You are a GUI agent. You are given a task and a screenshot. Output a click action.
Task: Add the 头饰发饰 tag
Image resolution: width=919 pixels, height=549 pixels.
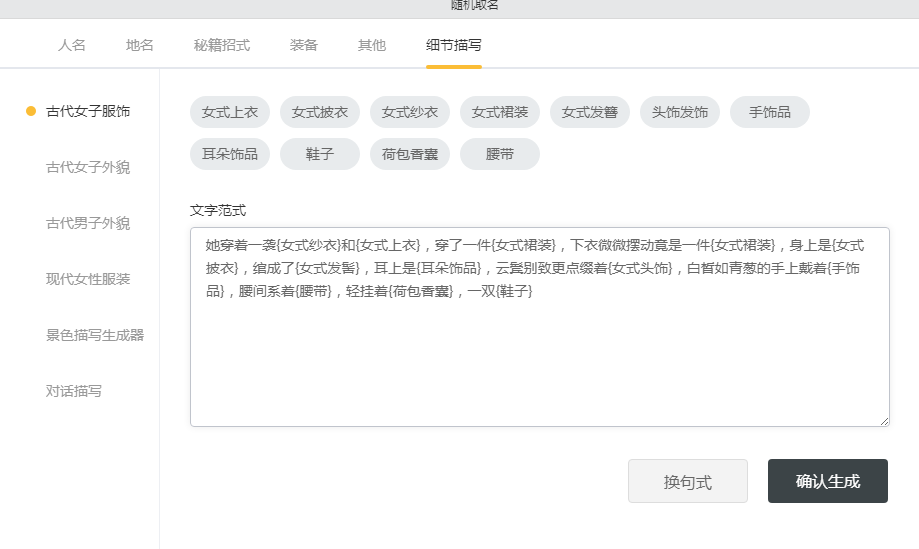point(680,112)
